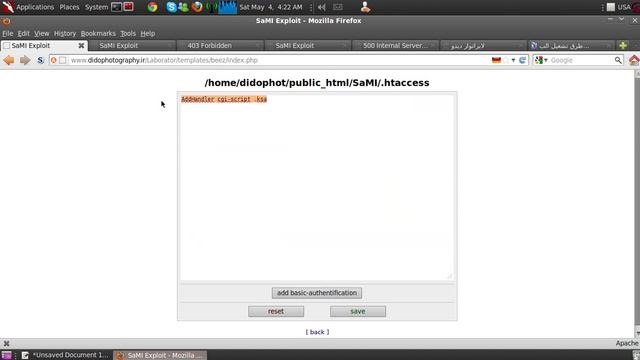
Task: Click the S add-on icon beside navigation arrows
Action: tap(40, 60)
